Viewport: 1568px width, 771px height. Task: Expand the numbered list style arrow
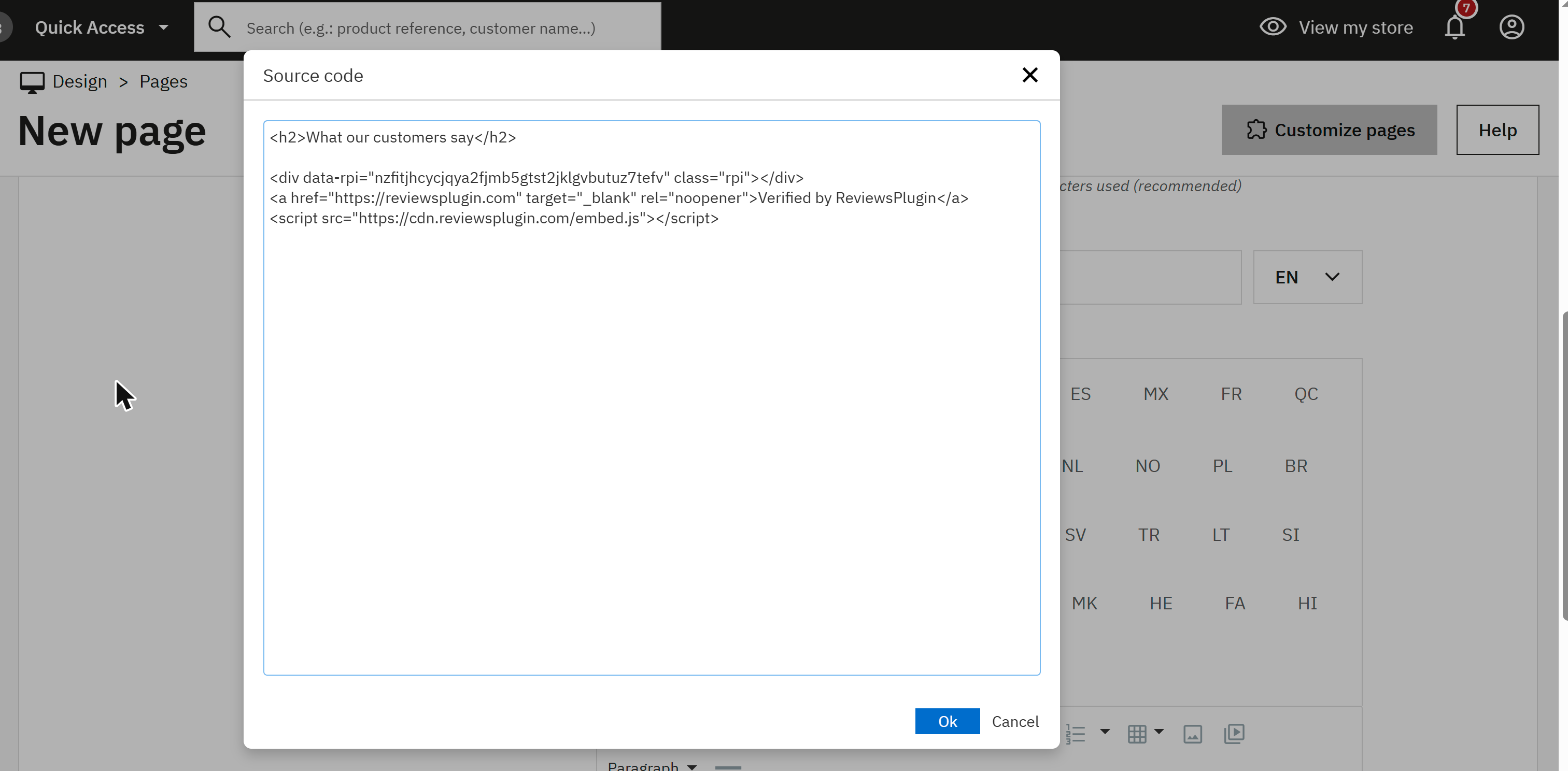(1104, 732)
